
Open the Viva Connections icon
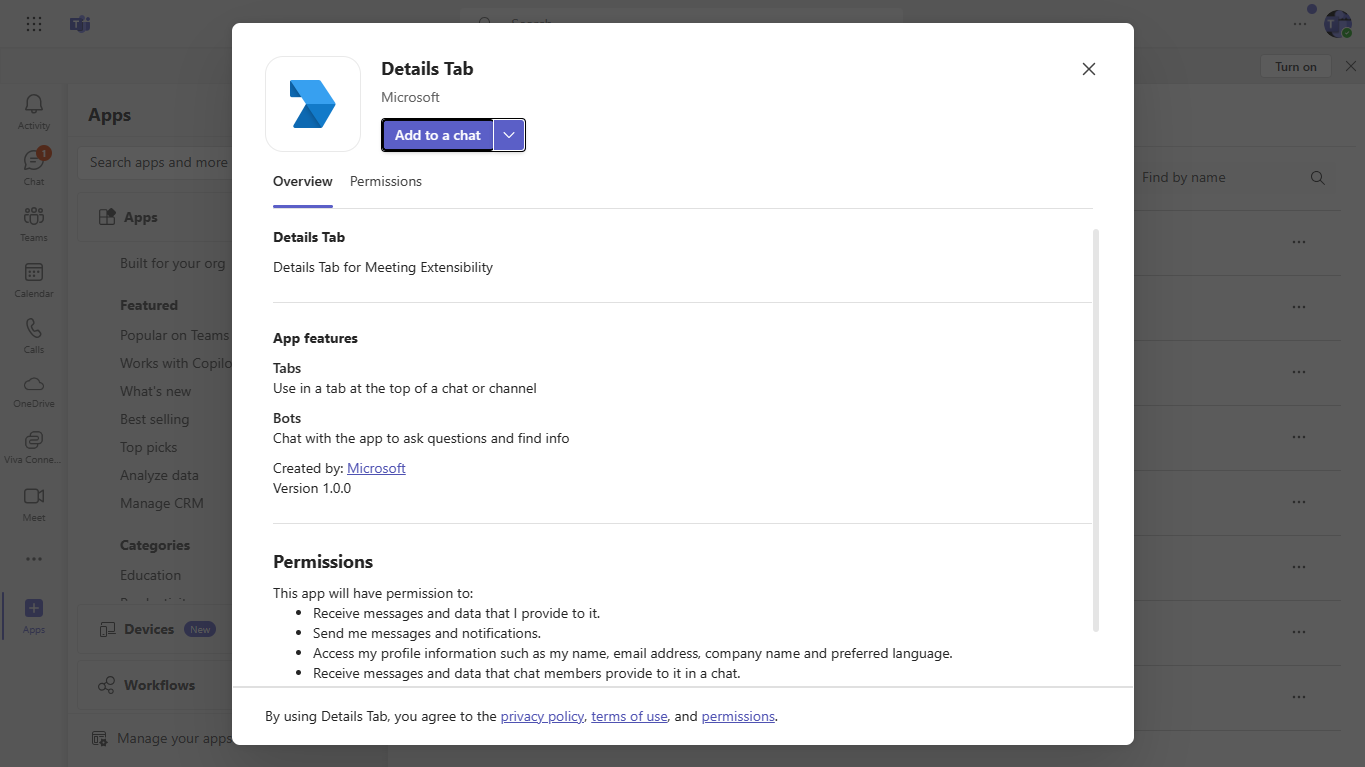34,447
